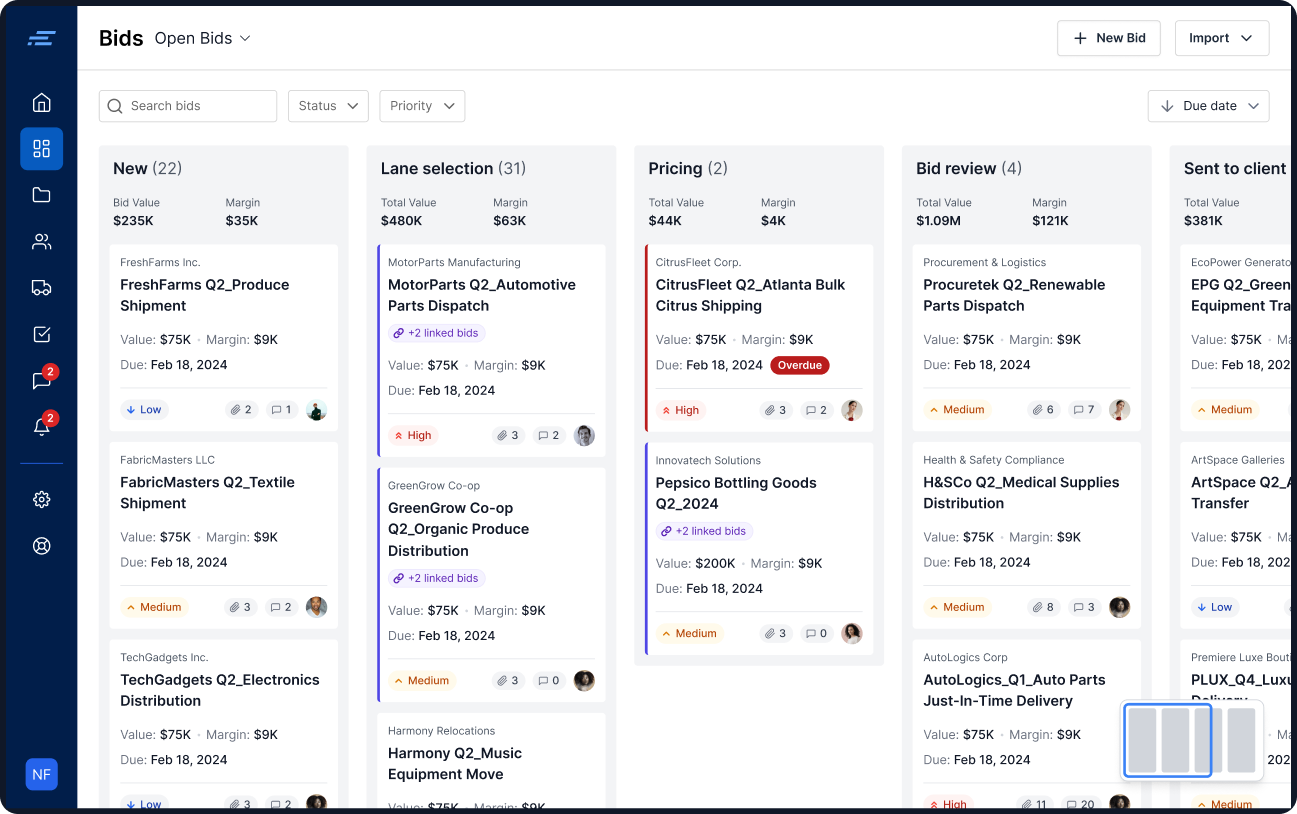The image size is (1297, 814).
Task: Click the app logo at the top of the sidebar
Action: point(41,38)
